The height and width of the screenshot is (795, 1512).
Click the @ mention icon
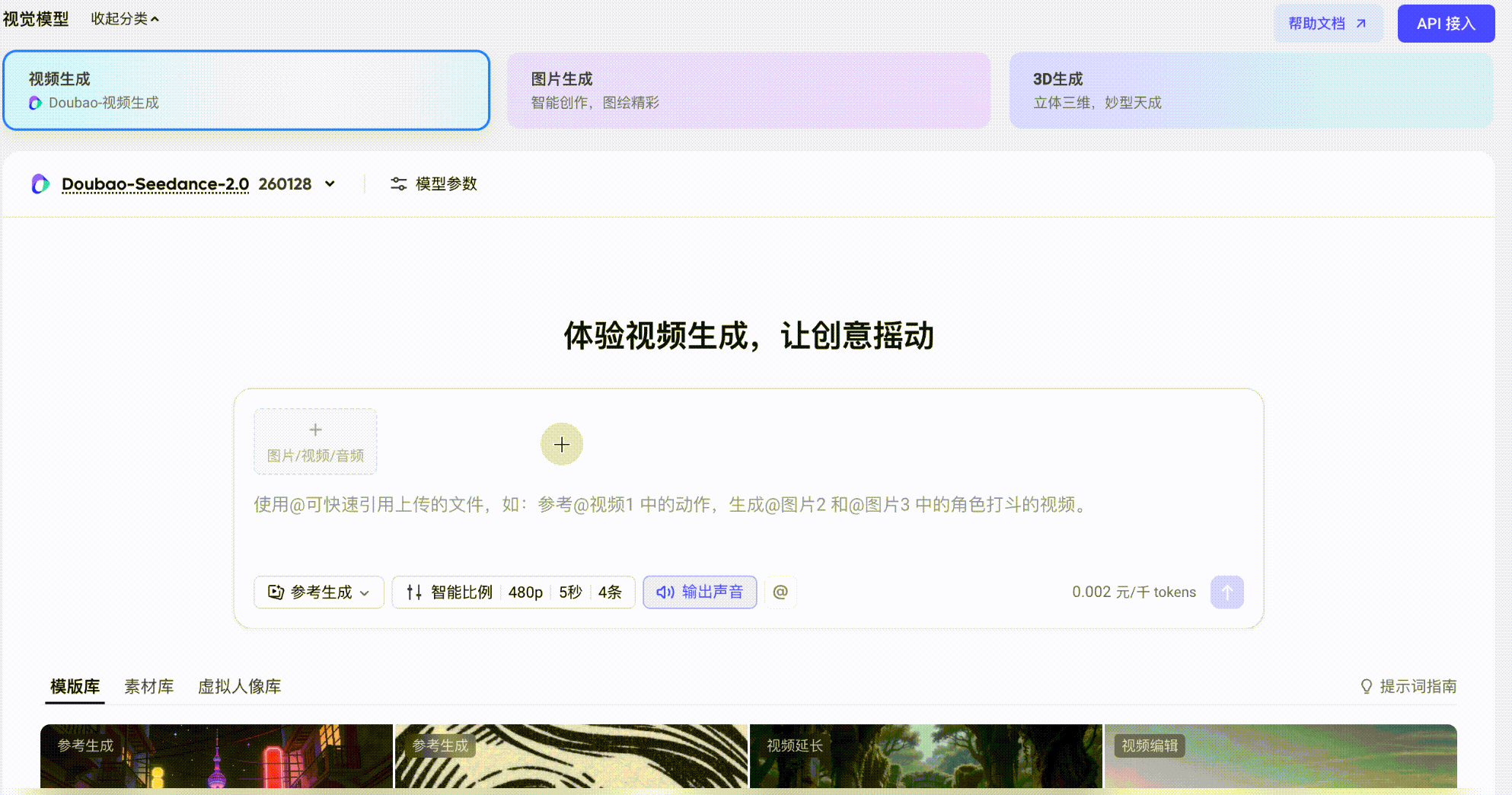pos(780,592)
